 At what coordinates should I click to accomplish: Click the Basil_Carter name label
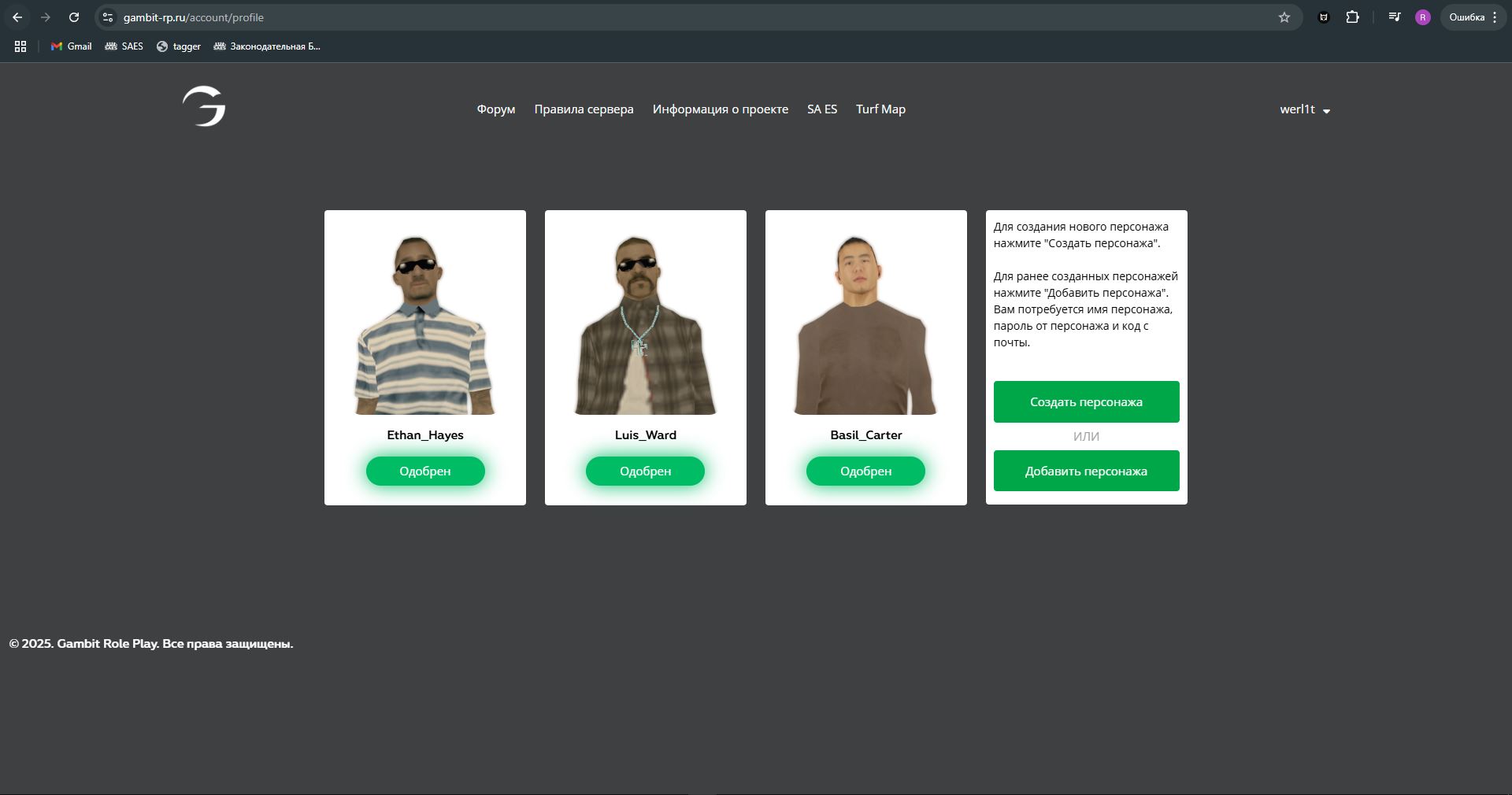pyautogui.click(x=866, y=435)
